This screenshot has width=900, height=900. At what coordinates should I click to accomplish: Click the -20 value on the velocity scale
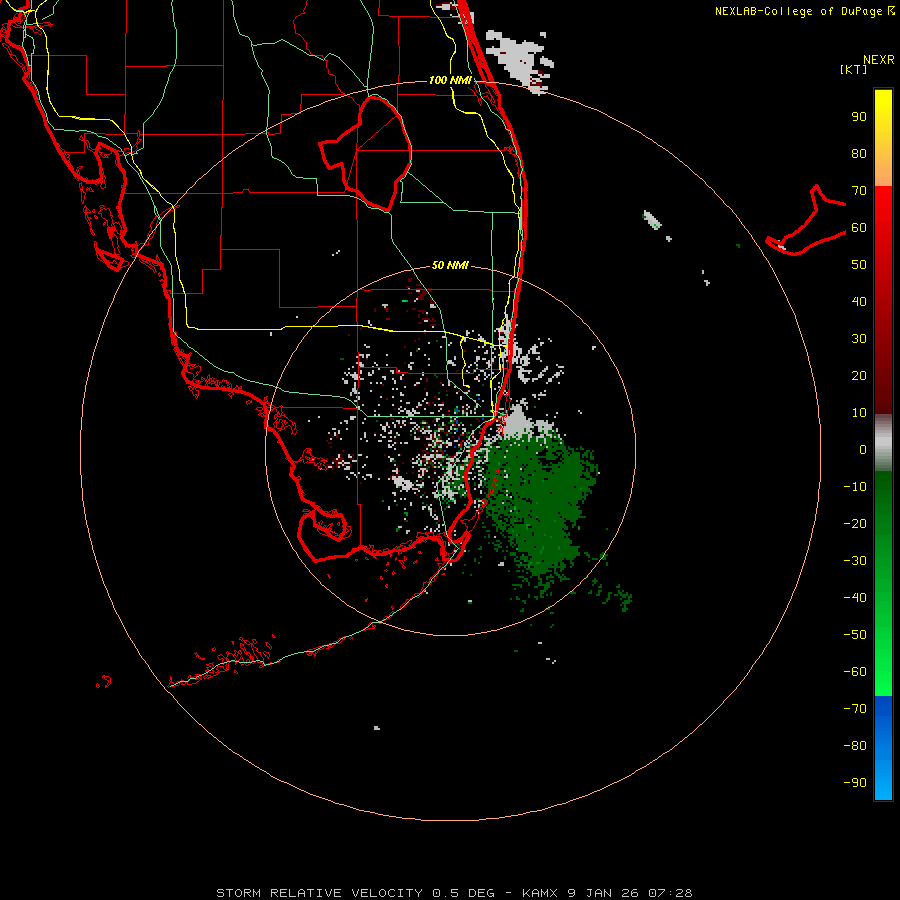(x=855, y=523)
